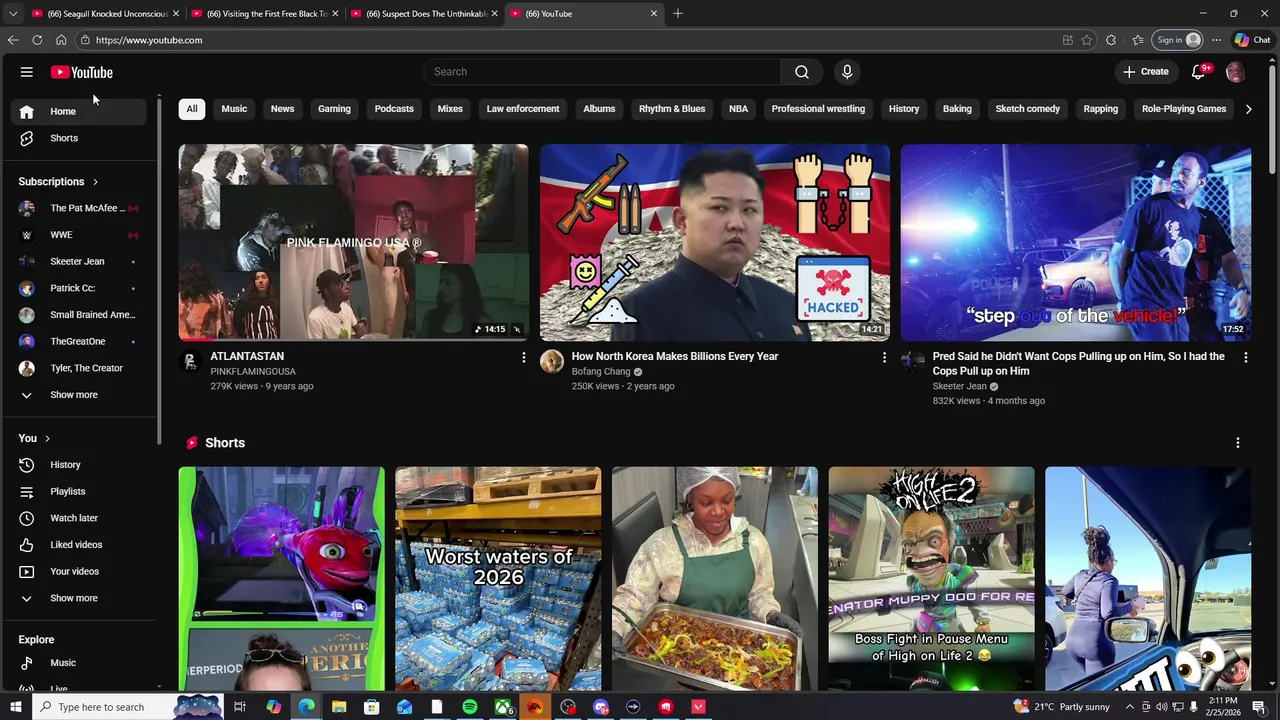This screenshot has height=720, width=1280.
Task: Open more options for North Korea video
Action: [884, 357]
